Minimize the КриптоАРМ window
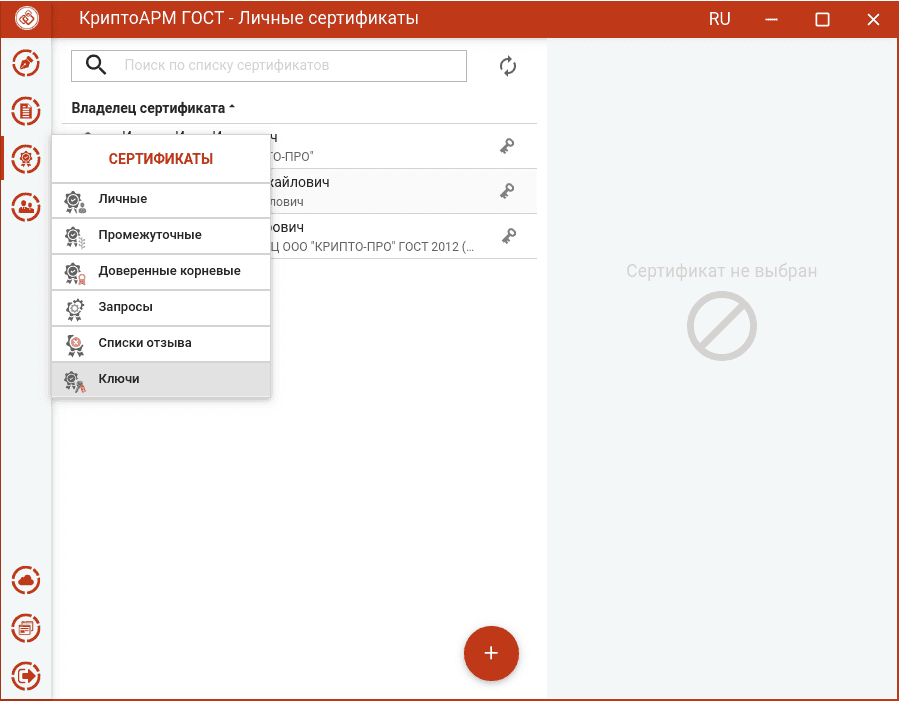This screenshot has height=702, width=901. coord(771,20)
